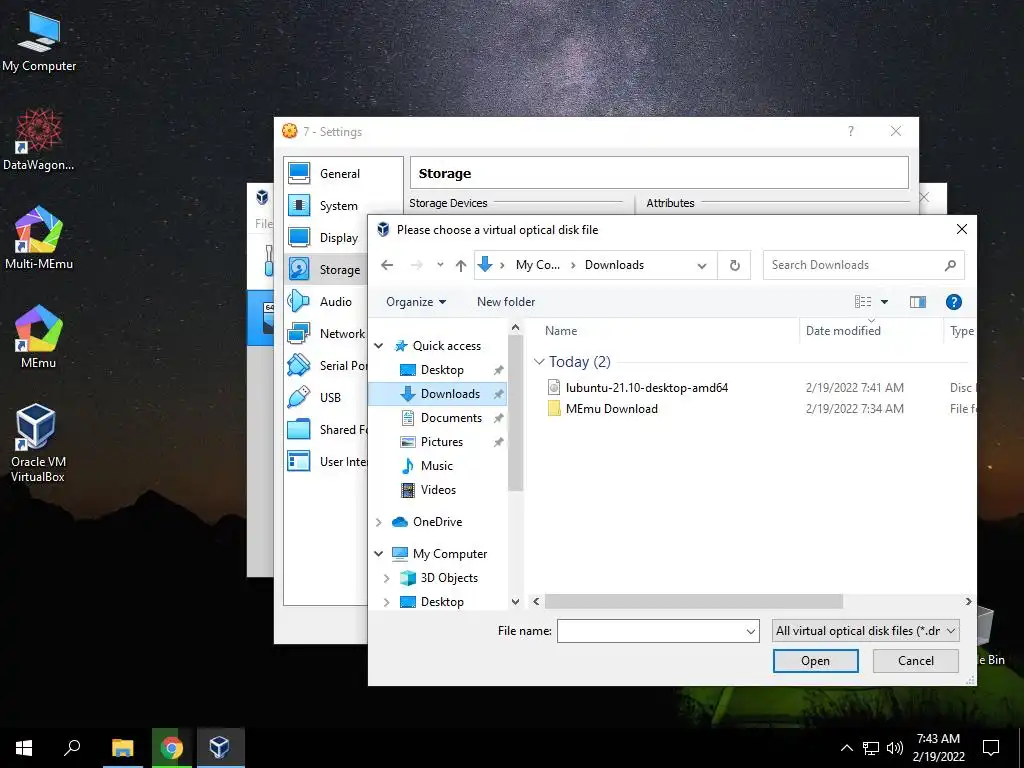The image size is (1024, 768).
Task: Collapse Quick access tree node
Action: click(379, 345)
